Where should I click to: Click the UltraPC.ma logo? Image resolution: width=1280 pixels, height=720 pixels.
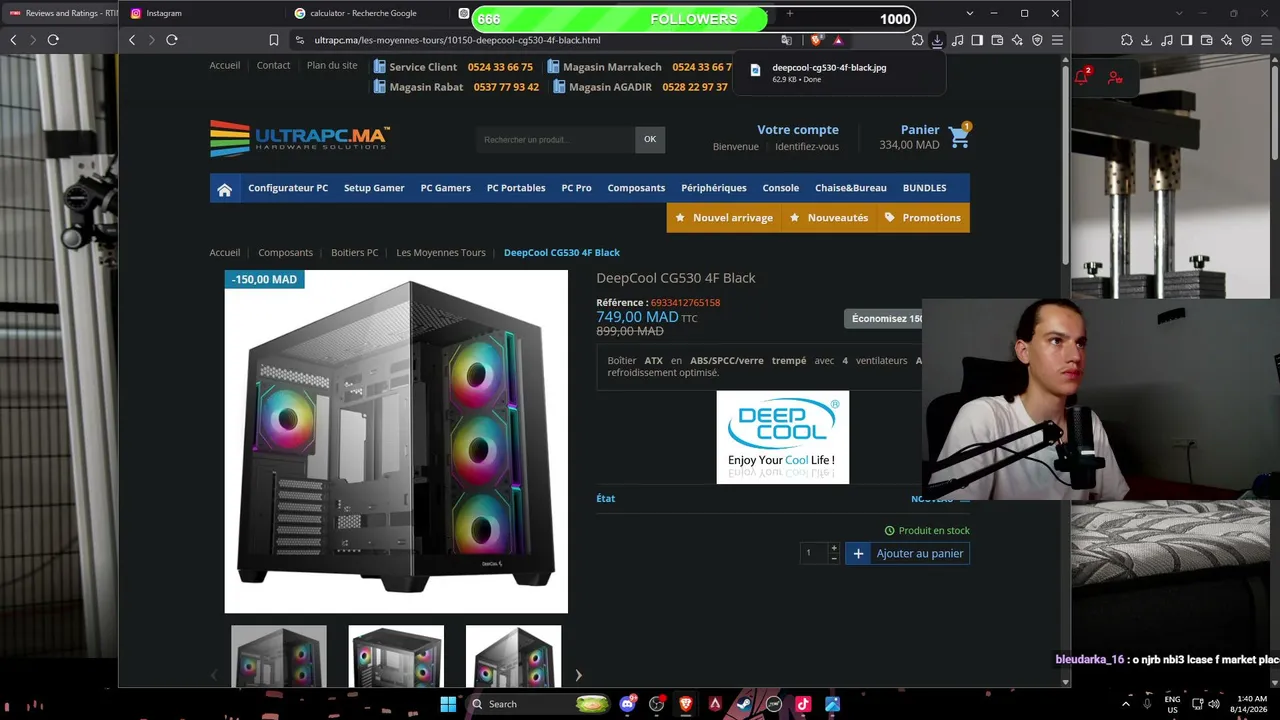point(300,138)
